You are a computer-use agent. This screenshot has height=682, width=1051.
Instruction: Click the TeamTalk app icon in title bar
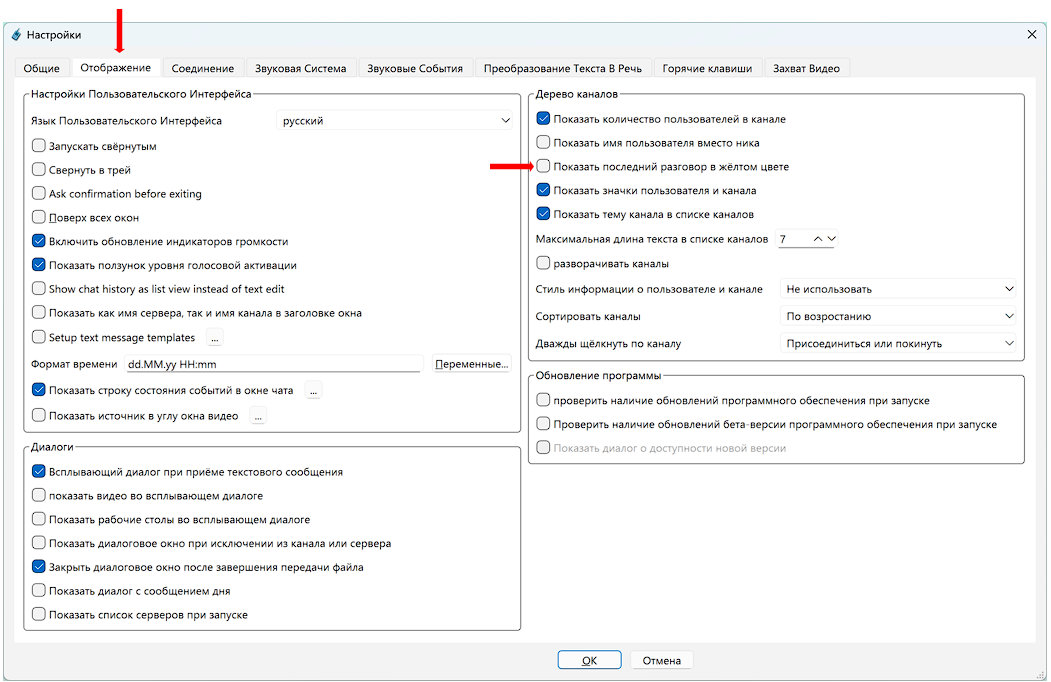pyautogui.click(x=16, y=34)
